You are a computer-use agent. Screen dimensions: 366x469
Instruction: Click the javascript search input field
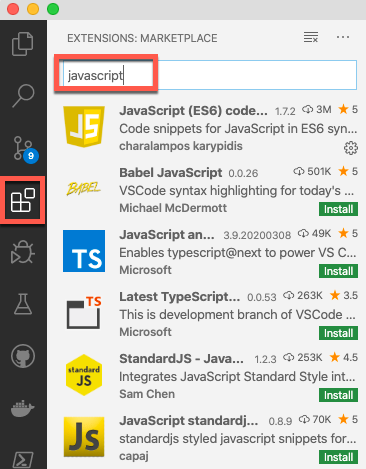click(210, 75)
